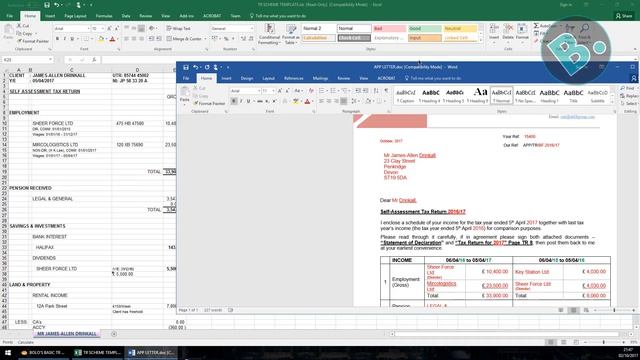The width and height of the screenshot is (640, 360).
Task: Select Title style in Word
Action: [x=573, y=96]
